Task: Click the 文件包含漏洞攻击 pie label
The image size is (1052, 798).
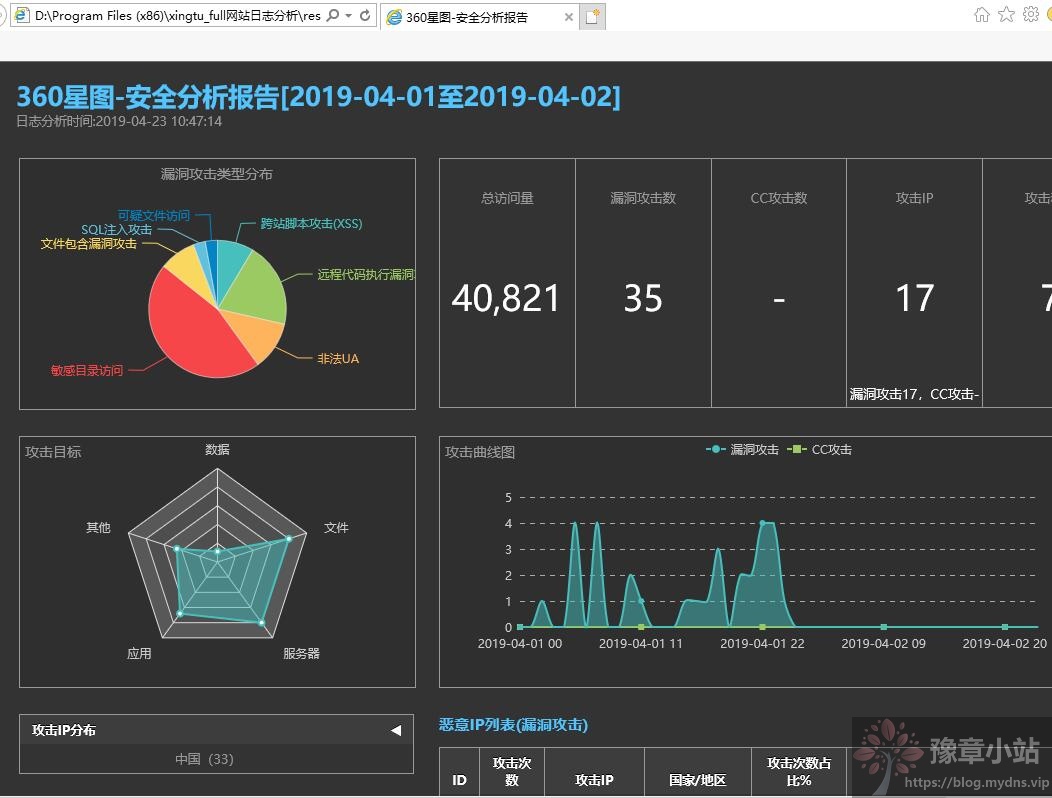Action: point(89,244)
